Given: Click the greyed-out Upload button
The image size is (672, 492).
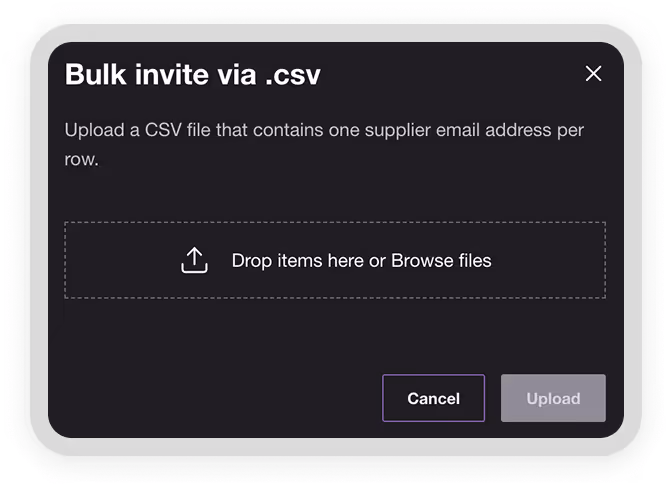Looking at the screenshot, I should click(553, 398).
